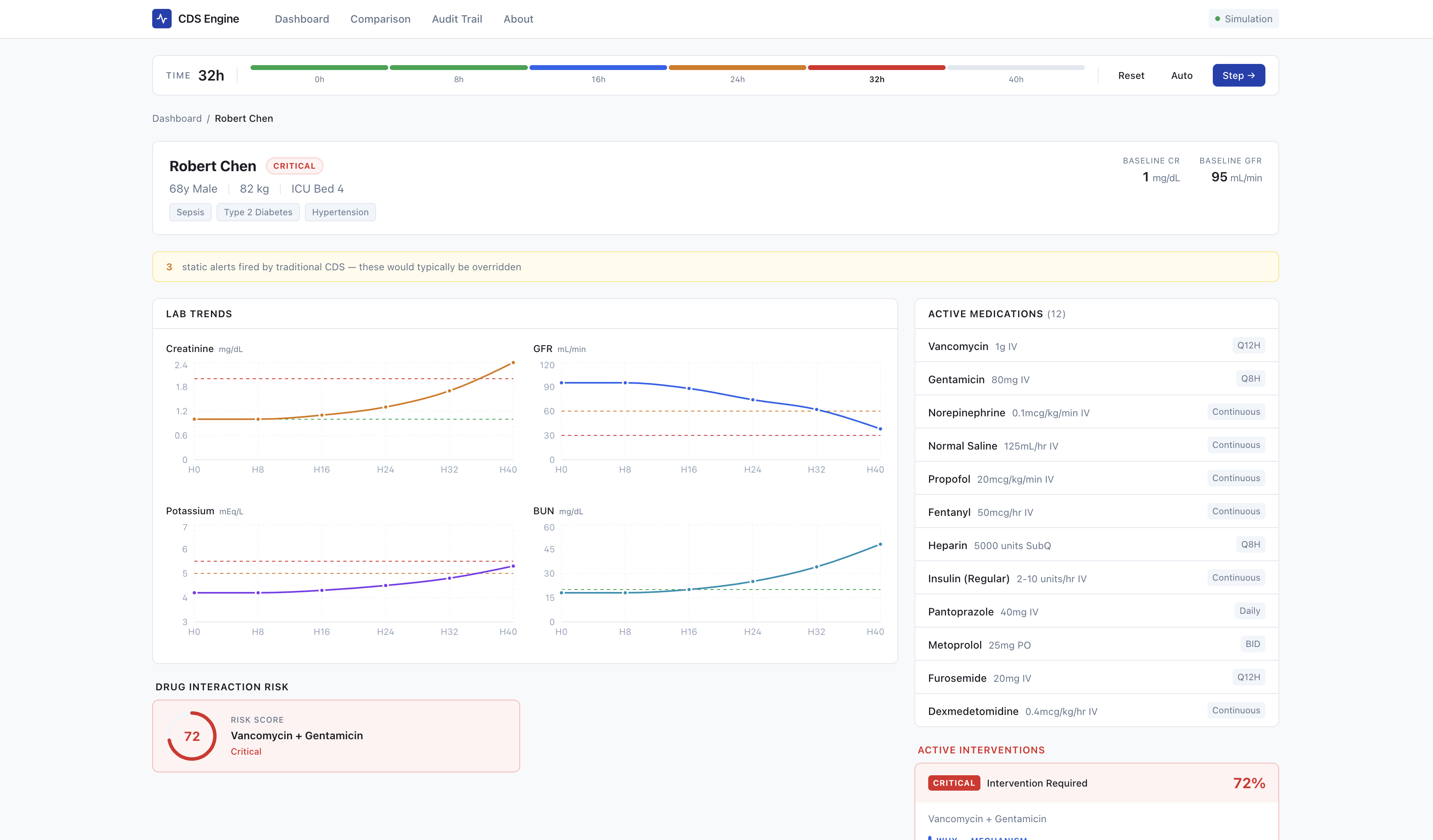Screen dimensions: 1433x840
Task: Select the 40h timeline segment
Action: (x=1015, y=68)
